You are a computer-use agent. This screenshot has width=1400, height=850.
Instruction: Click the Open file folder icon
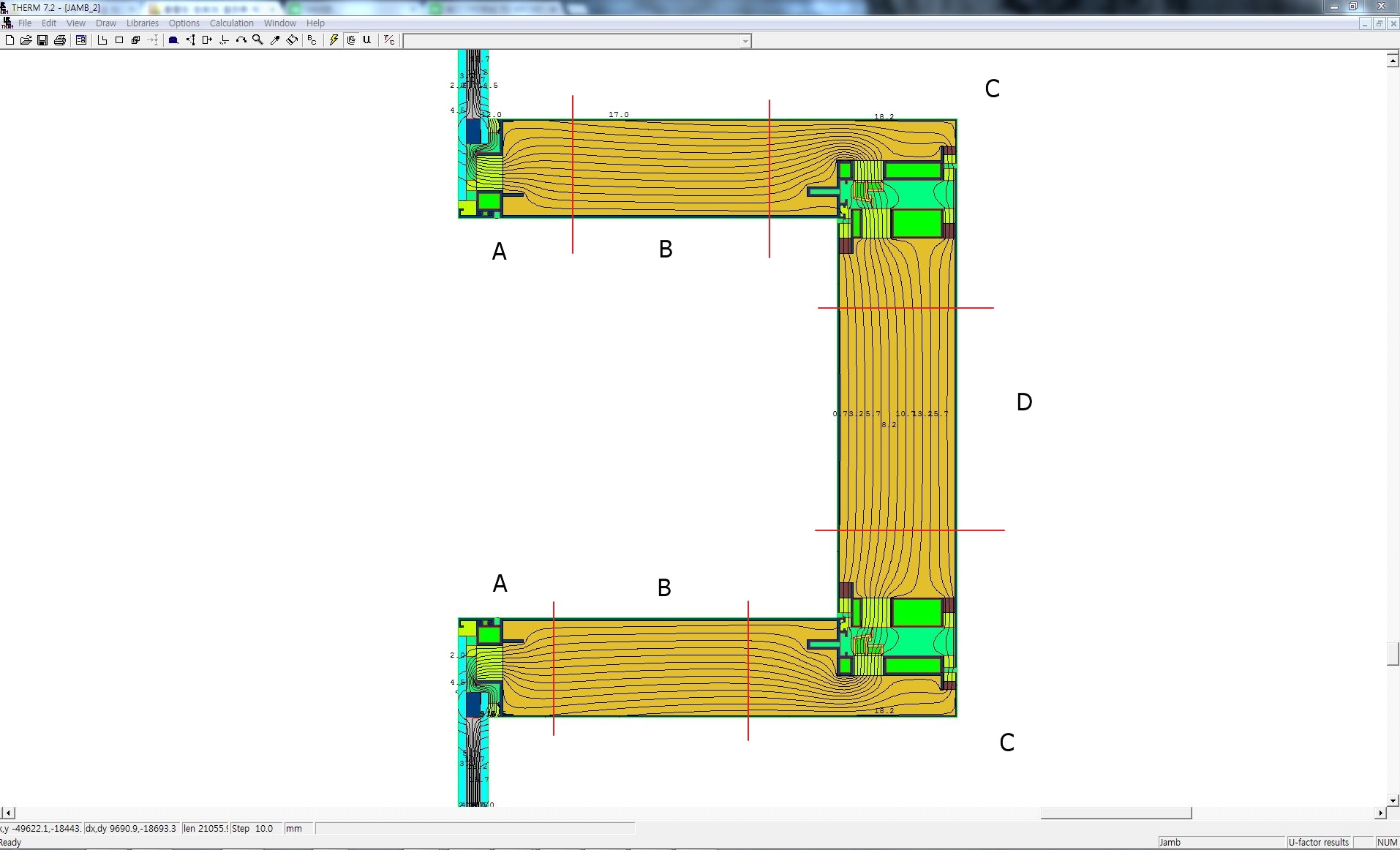coord(26,40)
